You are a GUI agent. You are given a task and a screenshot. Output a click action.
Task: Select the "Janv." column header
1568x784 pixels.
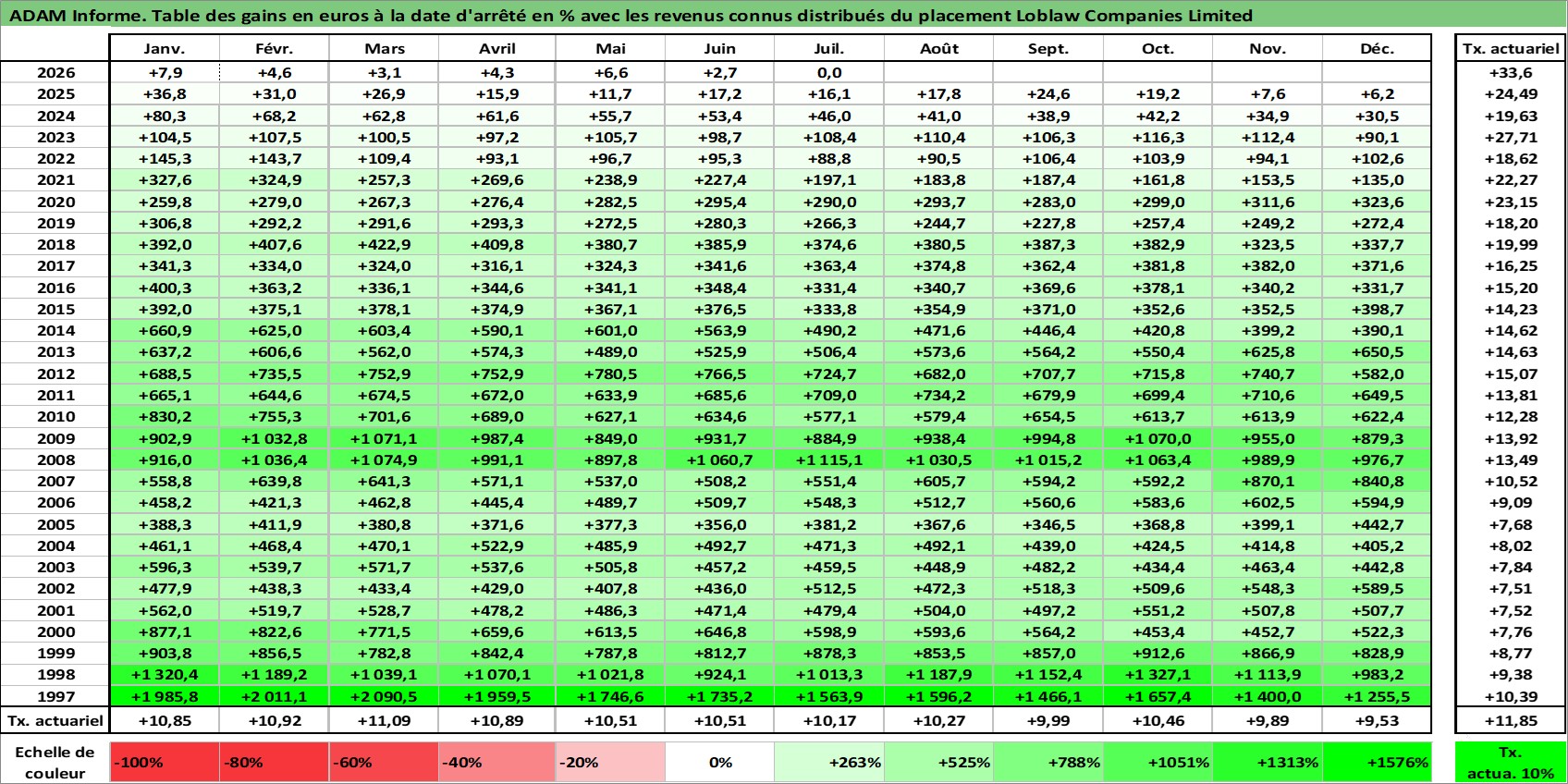tap(165, 48)
